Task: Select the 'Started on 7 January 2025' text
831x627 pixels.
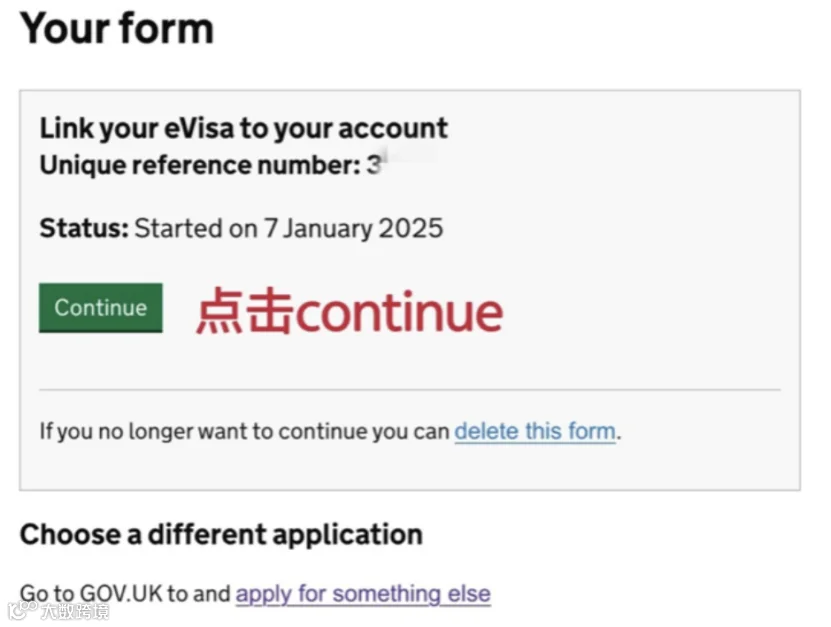Action: click(x=289, y=229)
